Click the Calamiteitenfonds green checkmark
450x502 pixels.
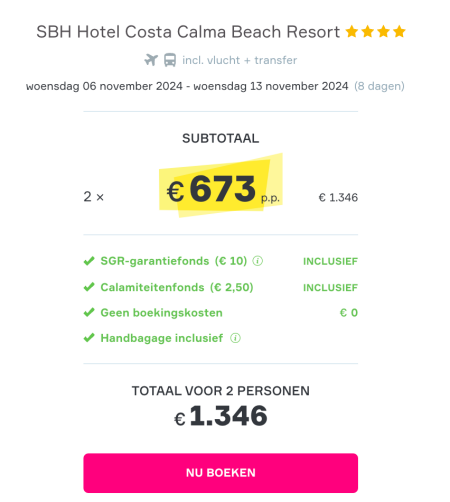coord(89,287)
